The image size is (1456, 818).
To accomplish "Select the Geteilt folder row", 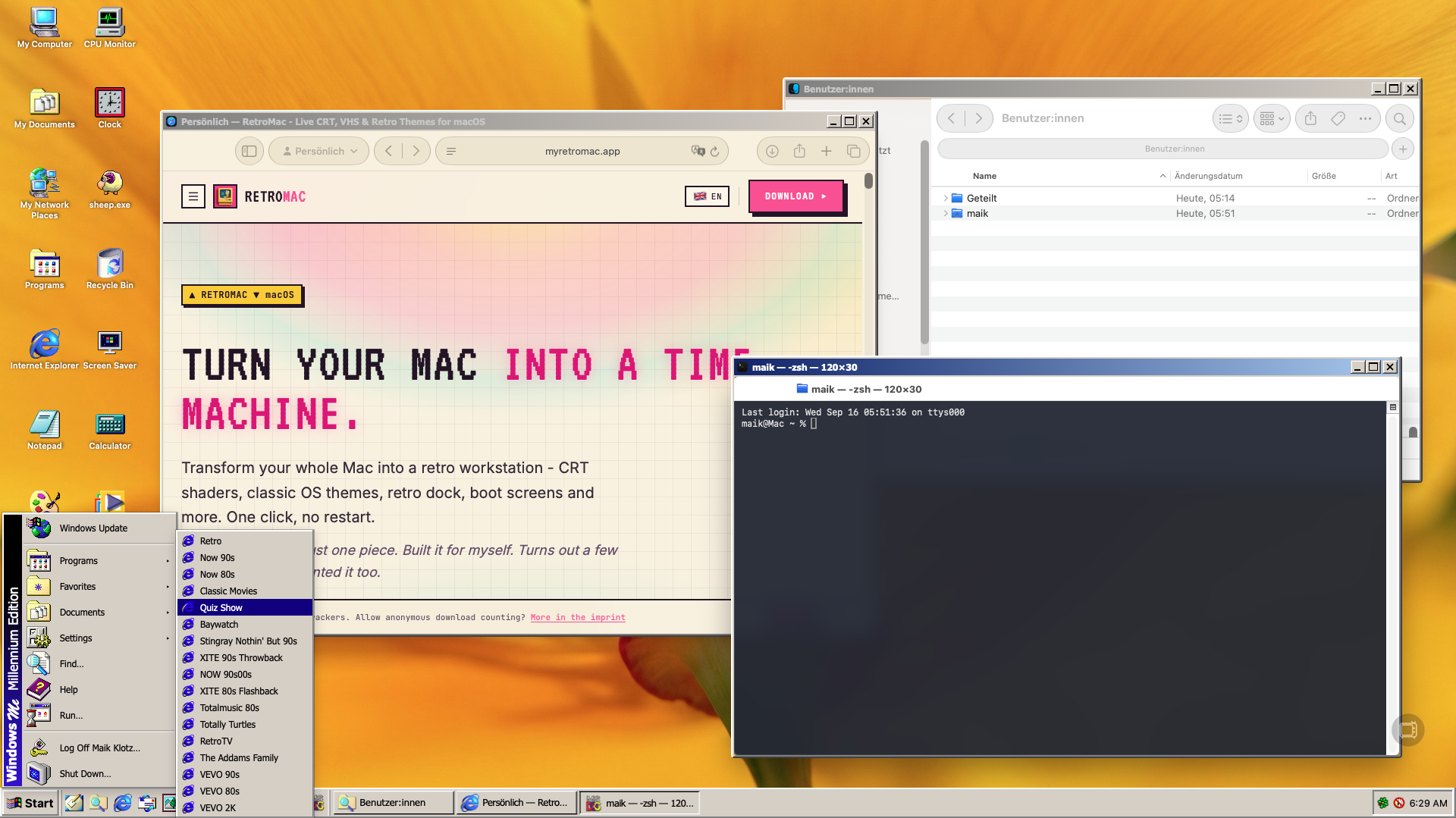I will tap(1175, 199).
